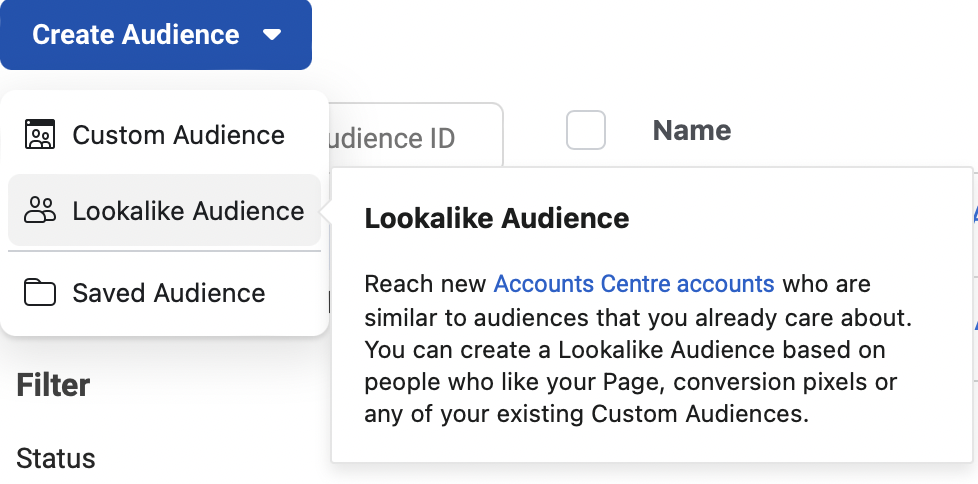Viewport: 978px width, 484px height.
Task: Click the divider above Saved Audience
Action: (x=164, y=252)
